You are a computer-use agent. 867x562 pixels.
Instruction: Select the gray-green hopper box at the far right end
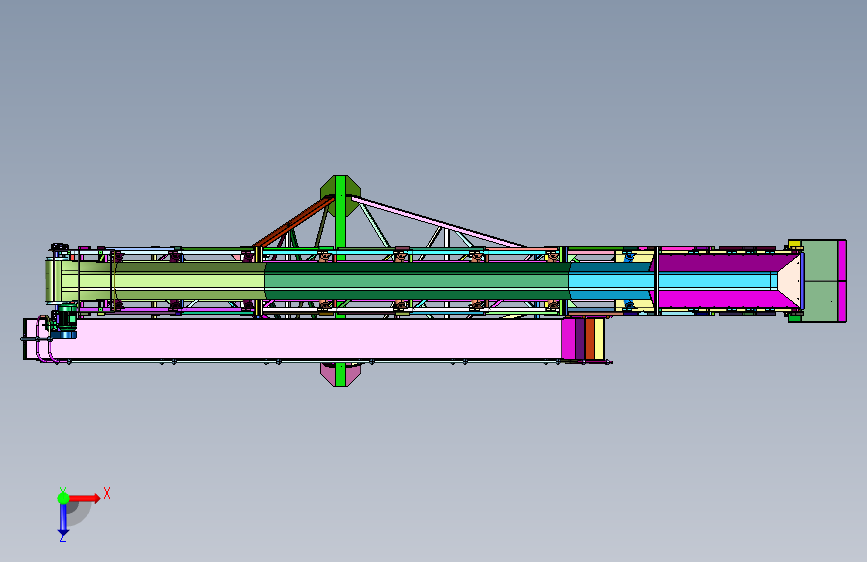(821, 280)
